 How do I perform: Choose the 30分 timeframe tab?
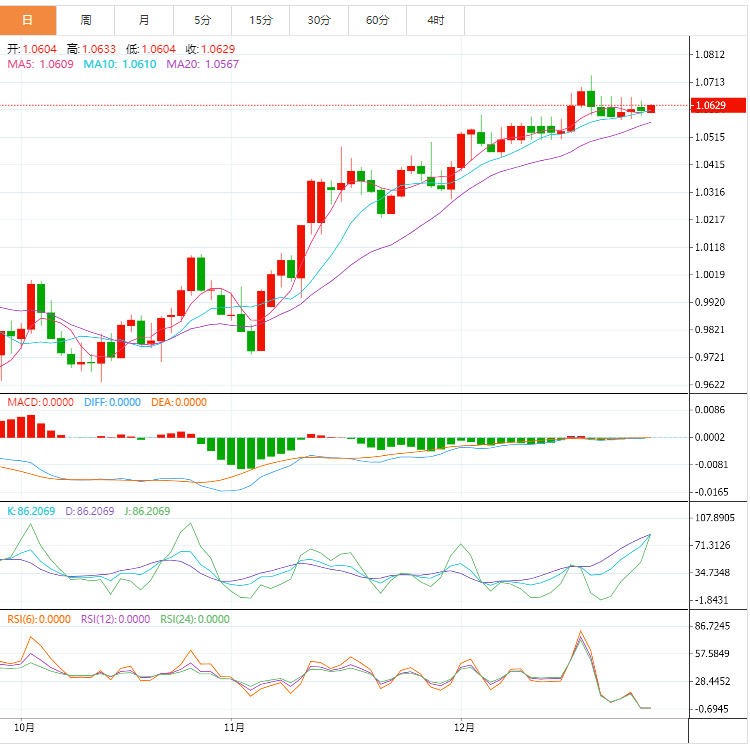(318, 20)
